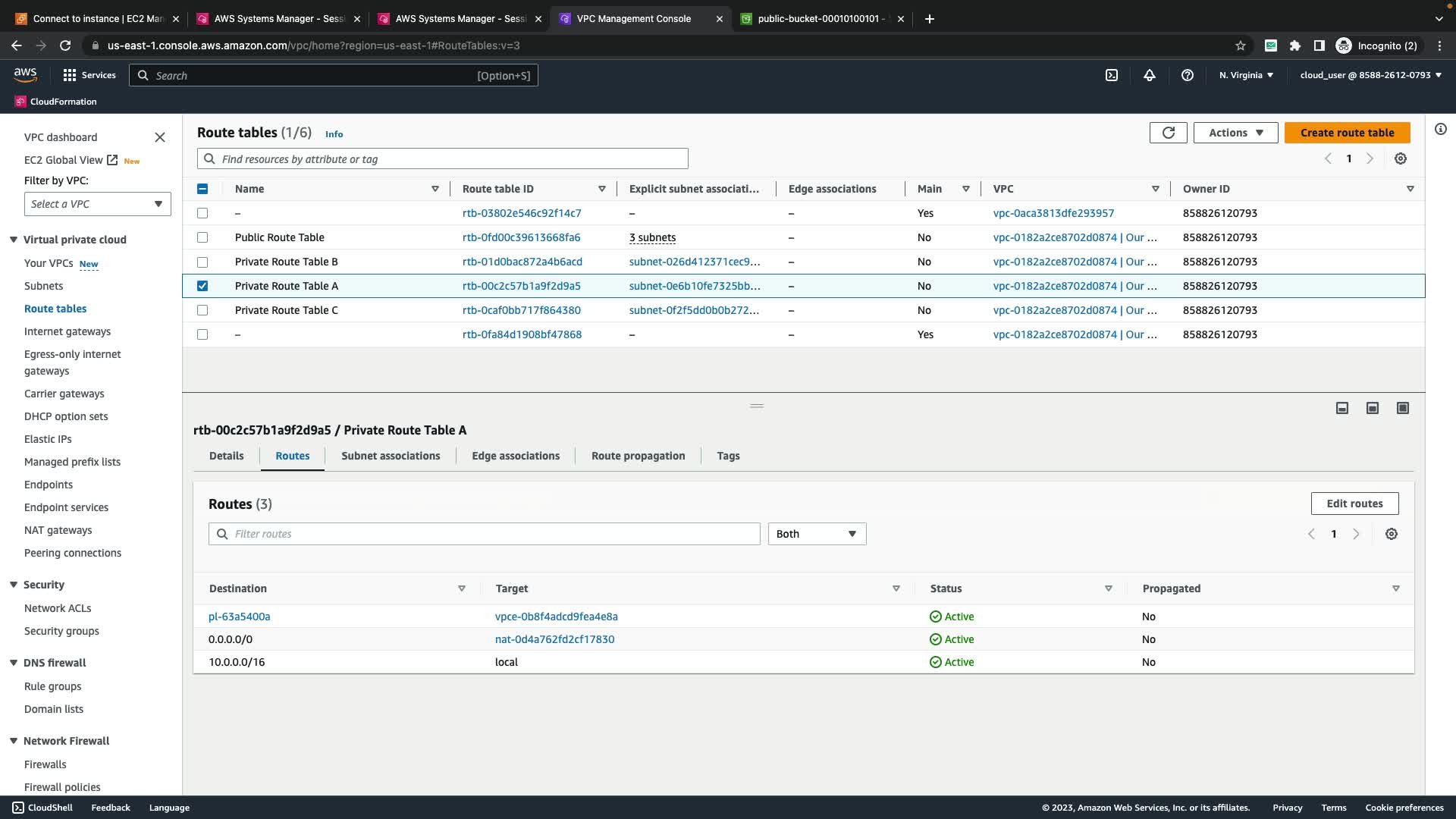Click the support help question icon
This screenshot has height=819, width=1456.
(1188, 75)
